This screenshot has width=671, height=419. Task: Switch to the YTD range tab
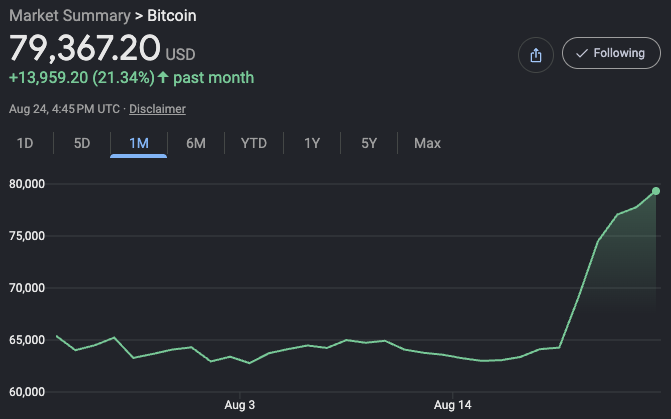coord(254,143)
